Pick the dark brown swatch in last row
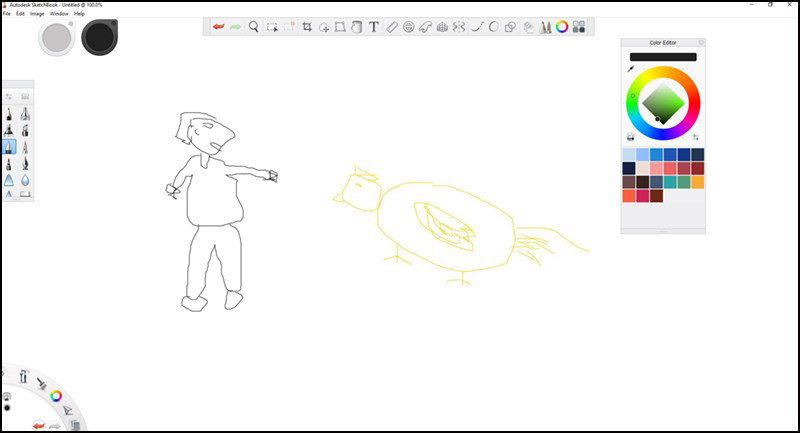This screenshot has height=433, width=800. tap(656, 196)
